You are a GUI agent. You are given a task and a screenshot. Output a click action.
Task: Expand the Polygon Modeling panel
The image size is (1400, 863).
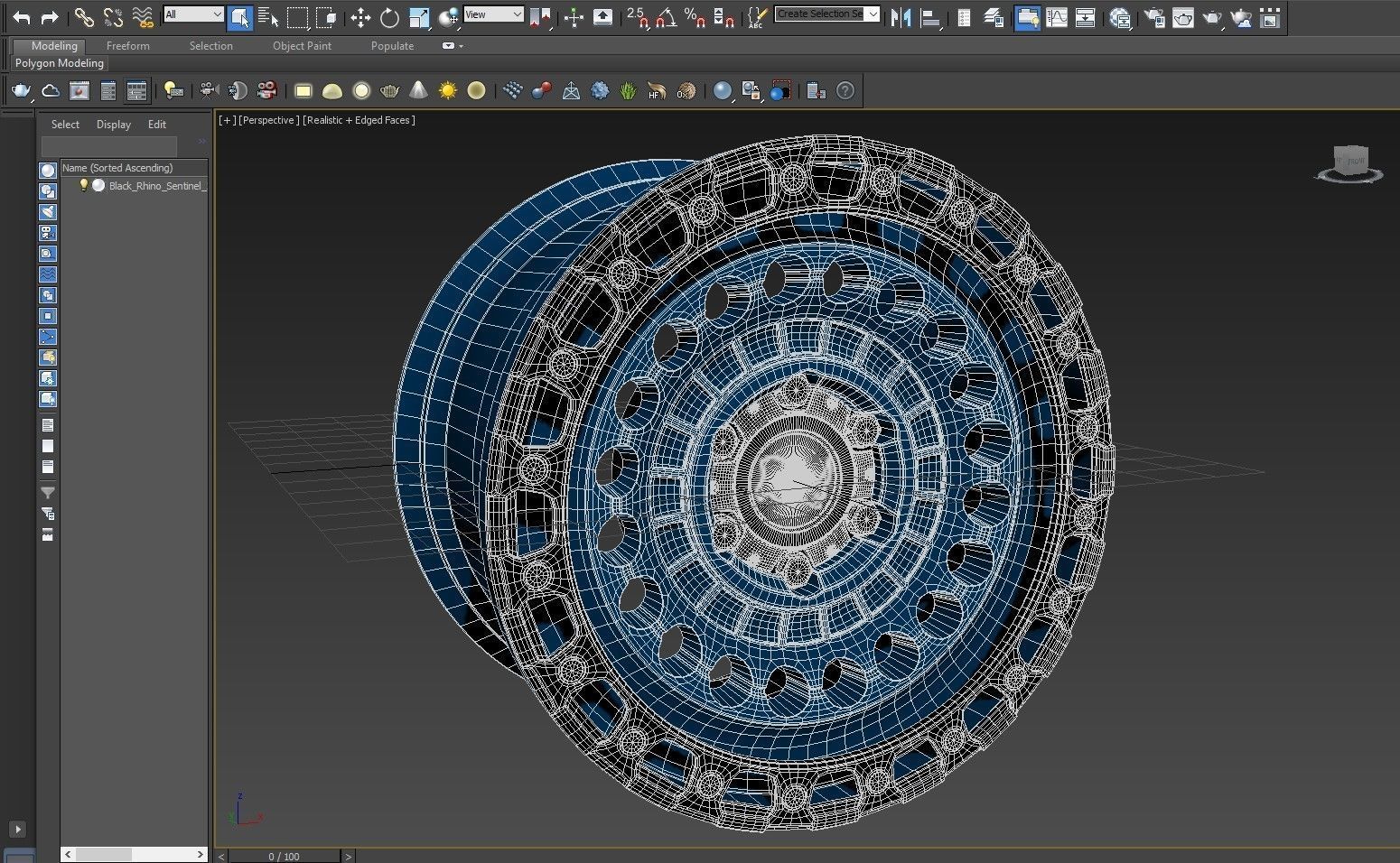pos(60,63)
